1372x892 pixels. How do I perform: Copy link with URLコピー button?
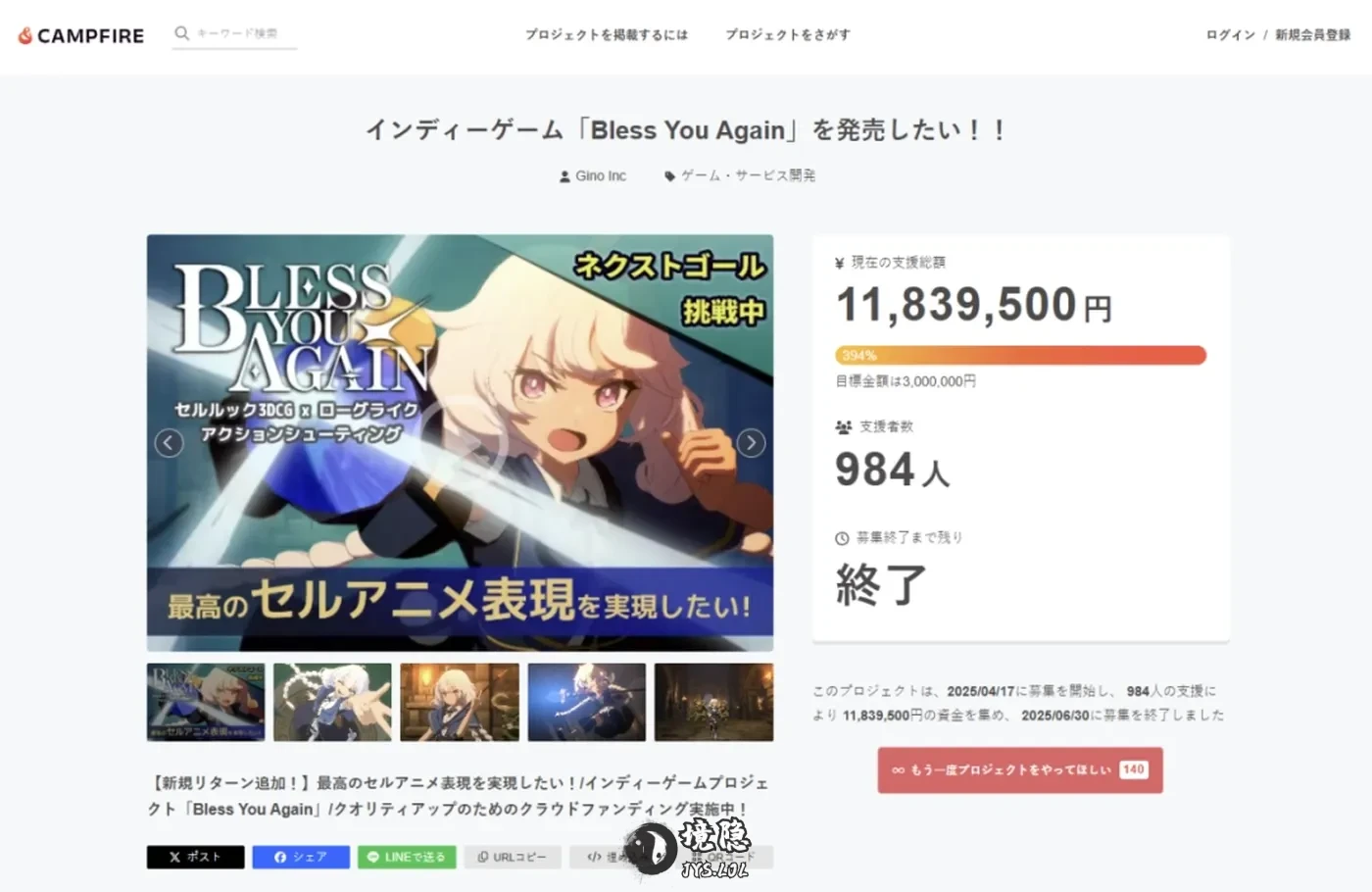513,857
